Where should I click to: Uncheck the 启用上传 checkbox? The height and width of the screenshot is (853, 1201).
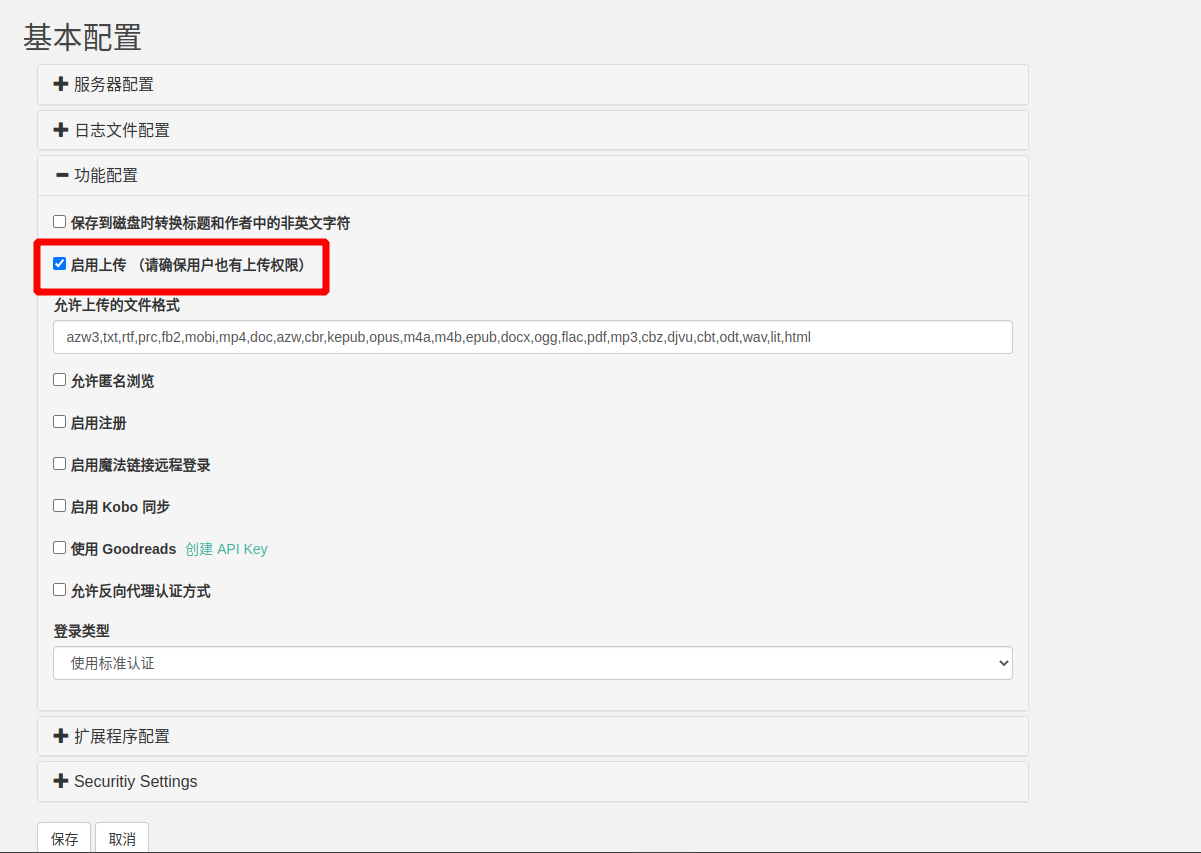coord(60,264)
